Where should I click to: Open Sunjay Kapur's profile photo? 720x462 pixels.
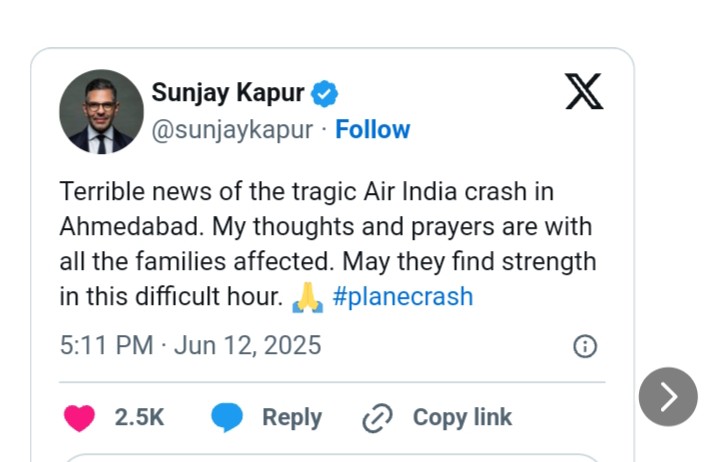click(x=101, y=111)
